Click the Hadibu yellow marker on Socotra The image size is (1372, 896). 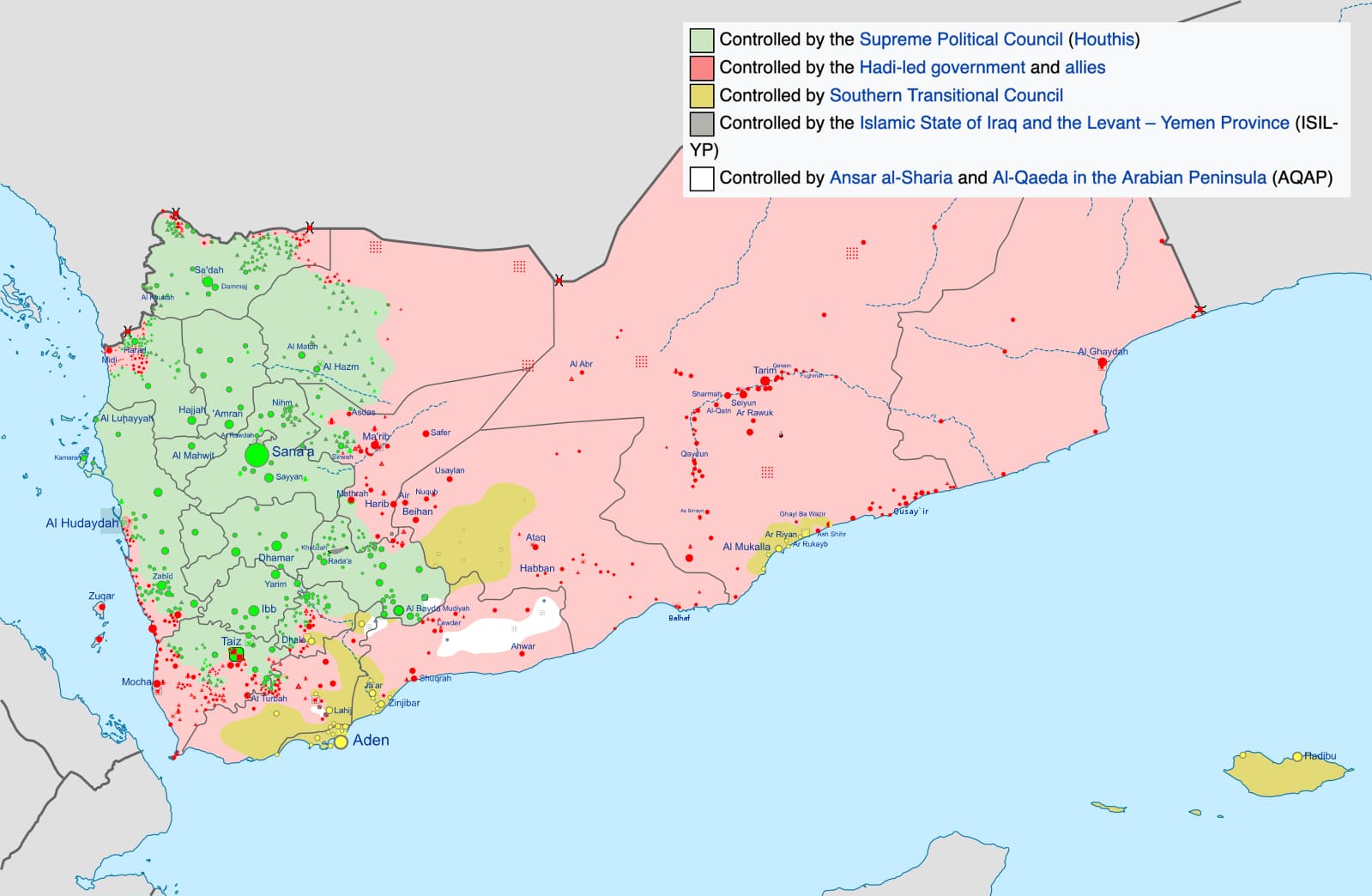click(1297, 757)
